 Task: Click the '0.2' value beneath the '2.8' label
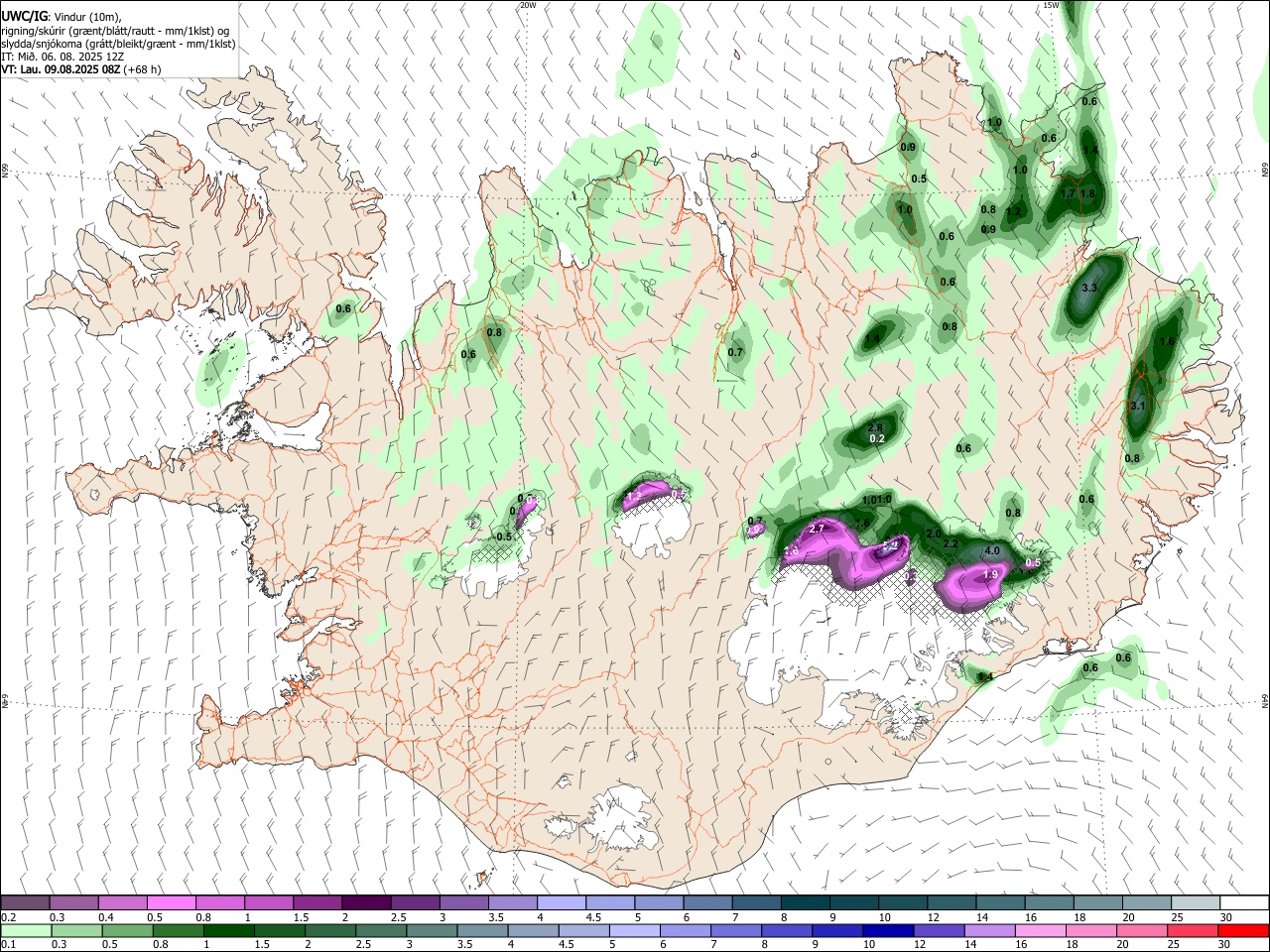(877, 438)
